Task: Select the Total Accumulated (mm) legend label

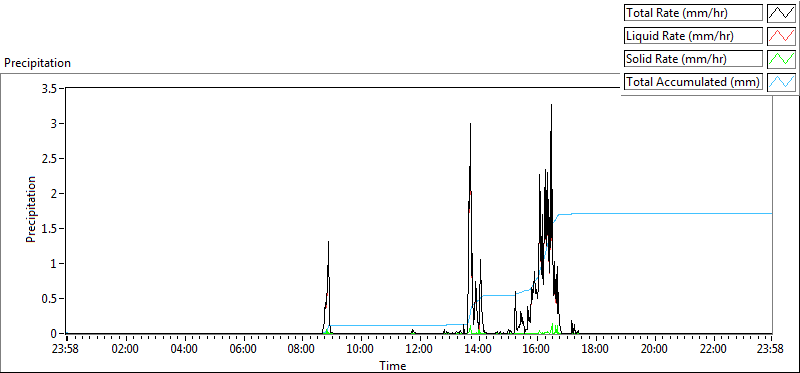Action: click(x=693, y=82)
